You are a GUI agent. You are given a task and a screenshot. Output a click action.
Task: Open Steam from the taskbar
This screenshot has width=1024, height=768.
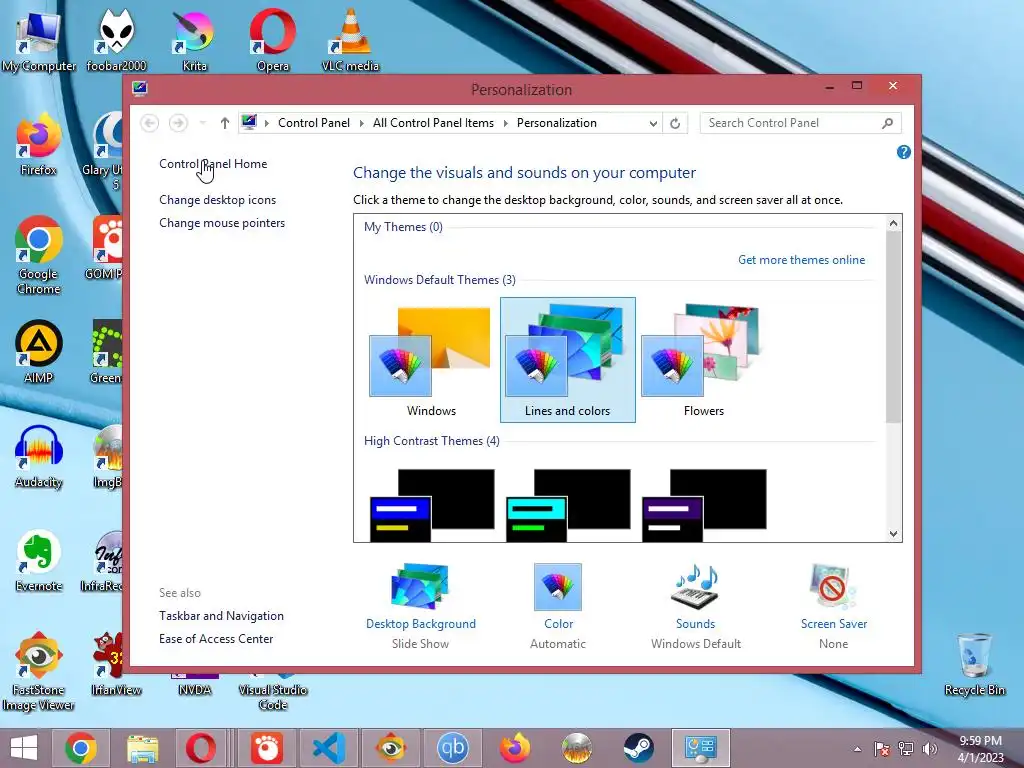click(x=638, y=748)
